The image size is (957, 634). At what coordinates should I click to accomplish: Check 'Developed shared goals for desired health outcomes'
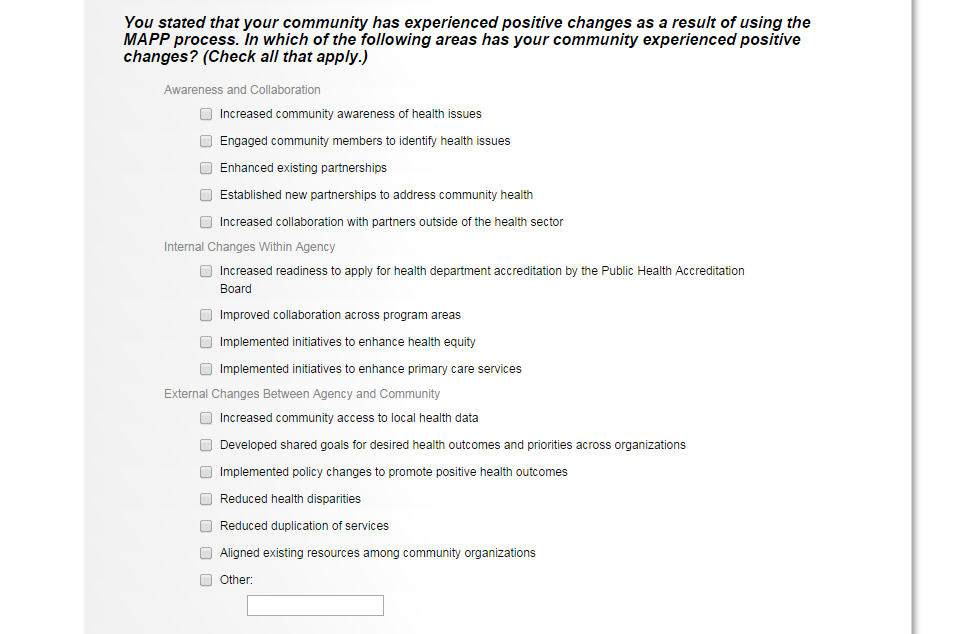click(x=206, y=445)
